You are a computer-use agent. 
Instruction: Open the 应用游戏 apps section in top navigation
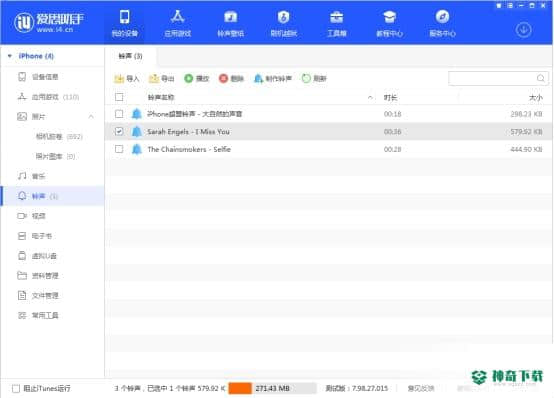click(177, 23)
